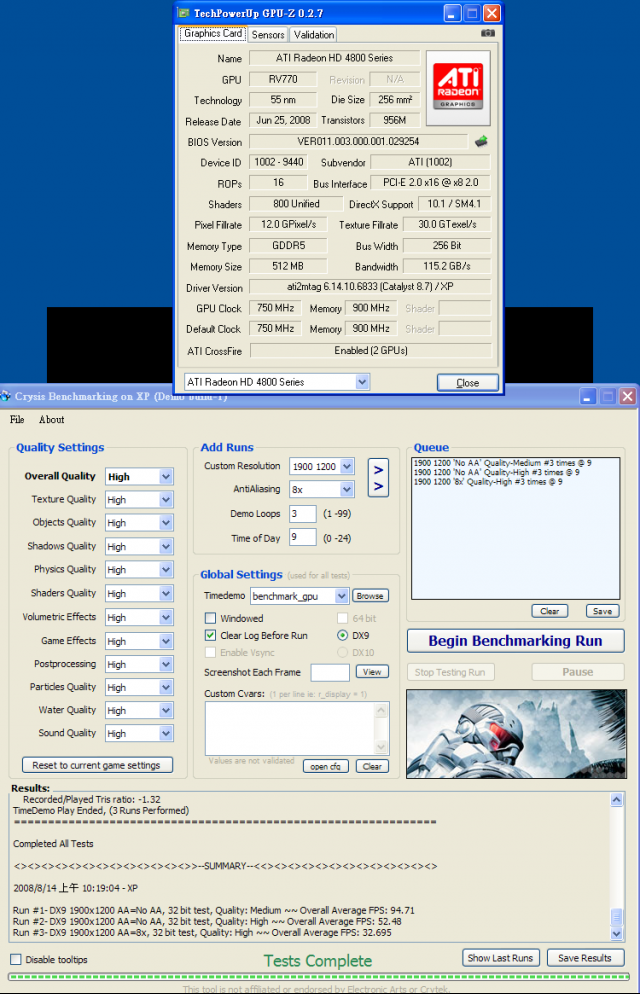Screen dimensions: 640x994
Task: Expand the AntiAliasing dropdown
Action: point(347,489)
